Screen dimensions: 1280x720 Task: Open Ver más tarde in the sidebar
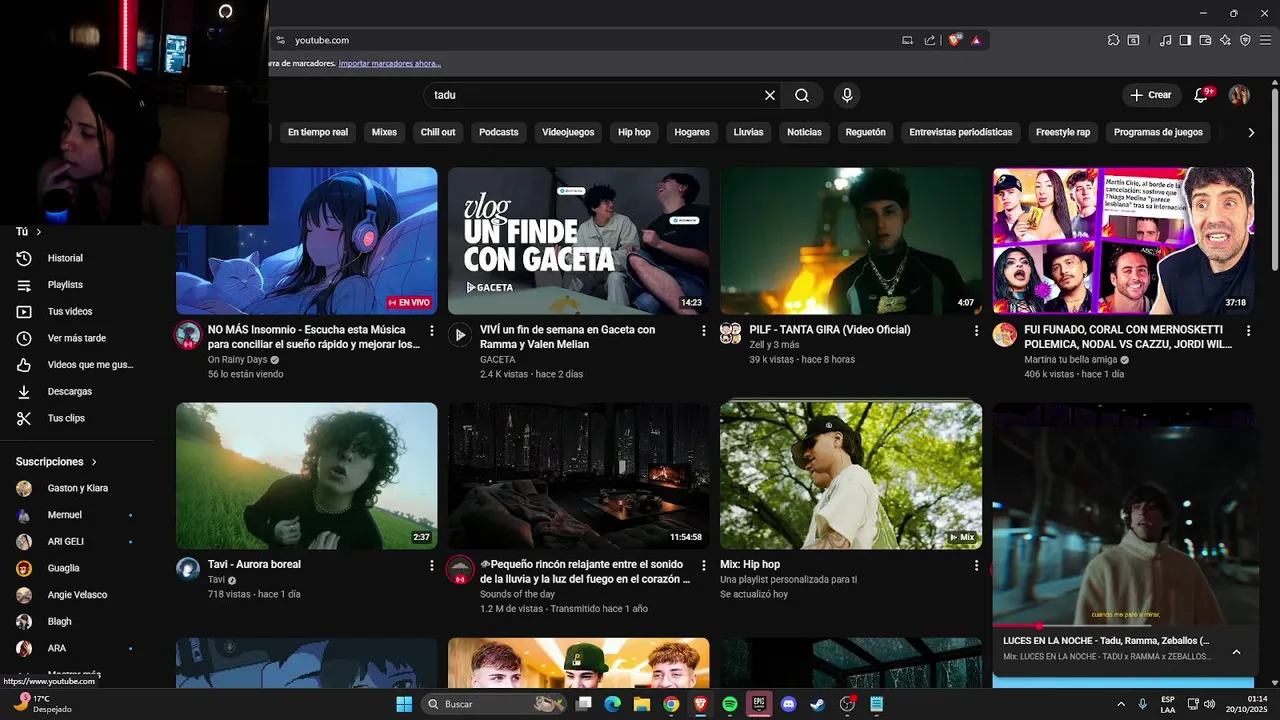[77, 338]
